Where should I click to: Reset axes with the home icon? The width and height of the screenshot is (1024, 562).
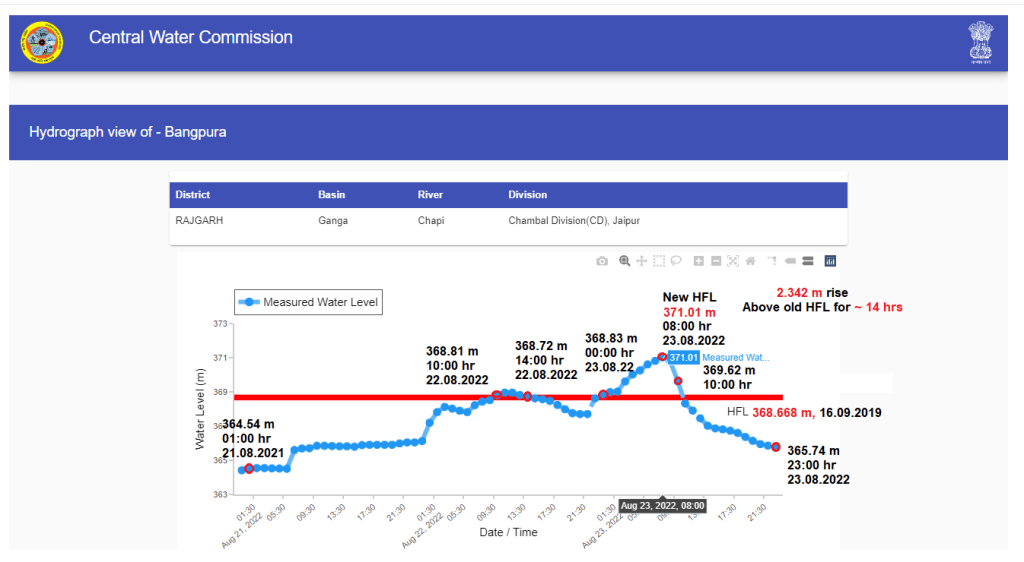(x=750, y=261)
